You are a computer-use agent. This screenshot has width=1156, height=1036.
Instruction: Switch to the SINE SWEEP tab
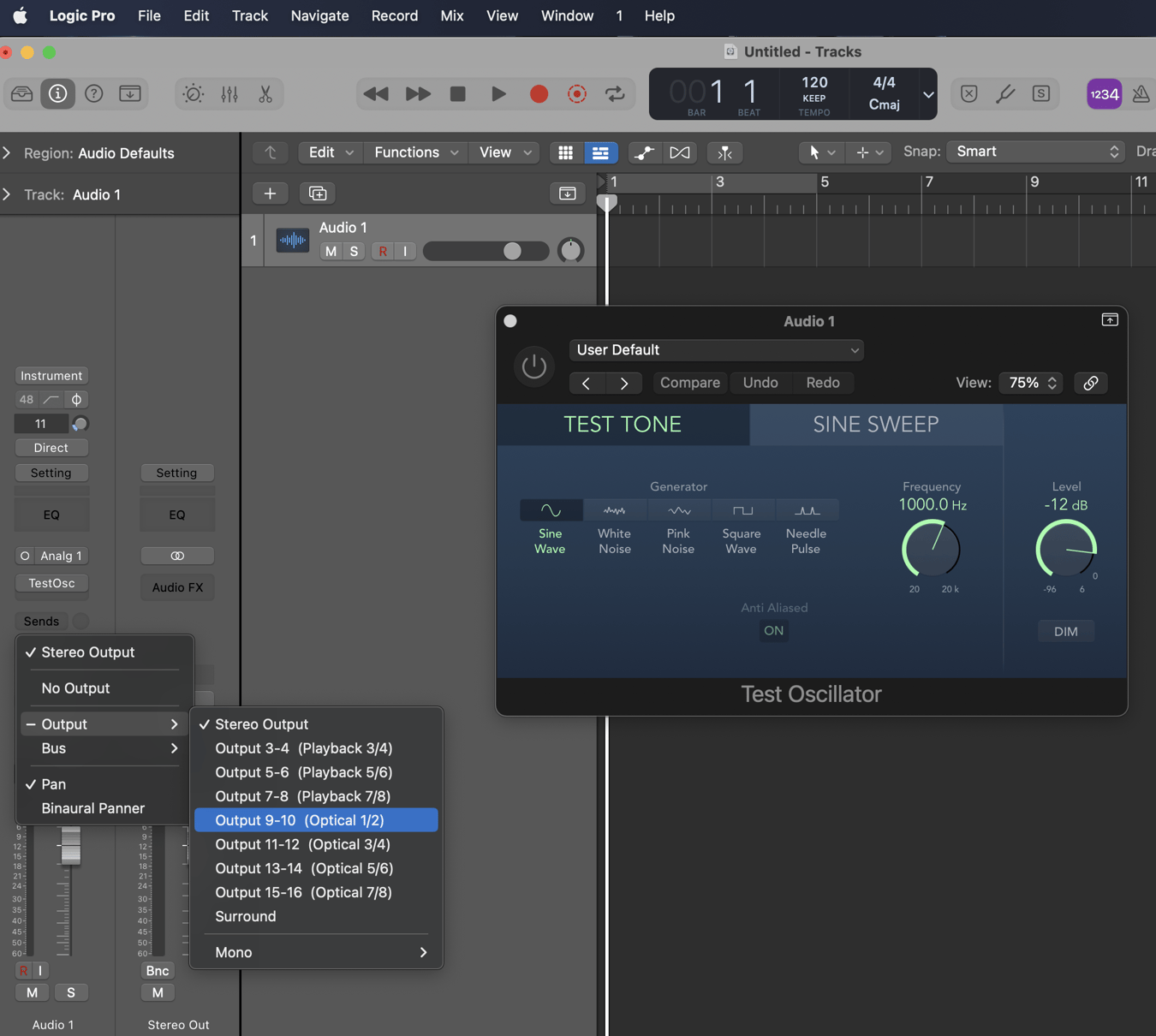tap(875, 425)
